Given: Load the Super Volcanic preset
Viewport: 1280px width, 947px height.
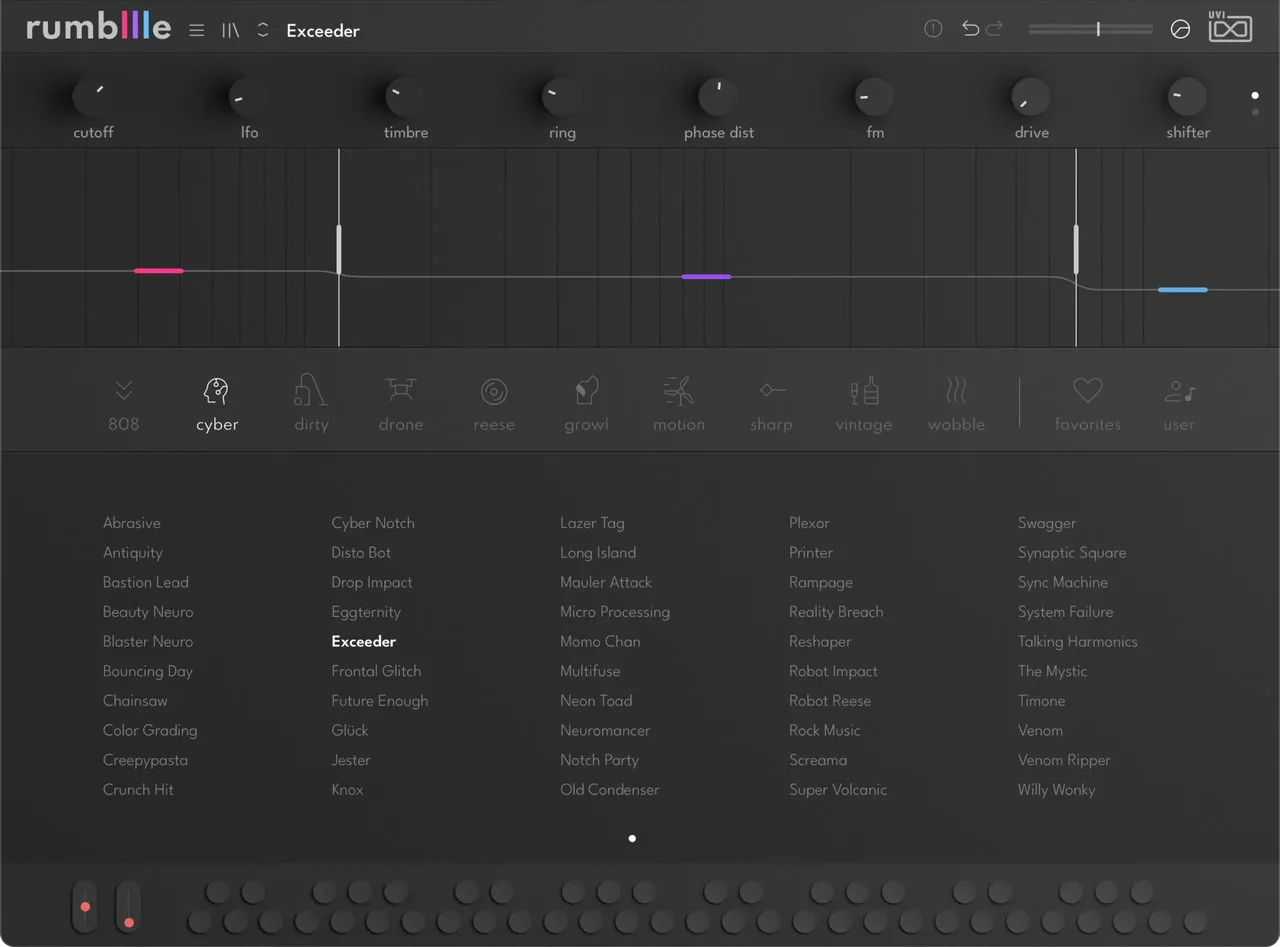Looking at the screenshot, I should coord(838,790).
